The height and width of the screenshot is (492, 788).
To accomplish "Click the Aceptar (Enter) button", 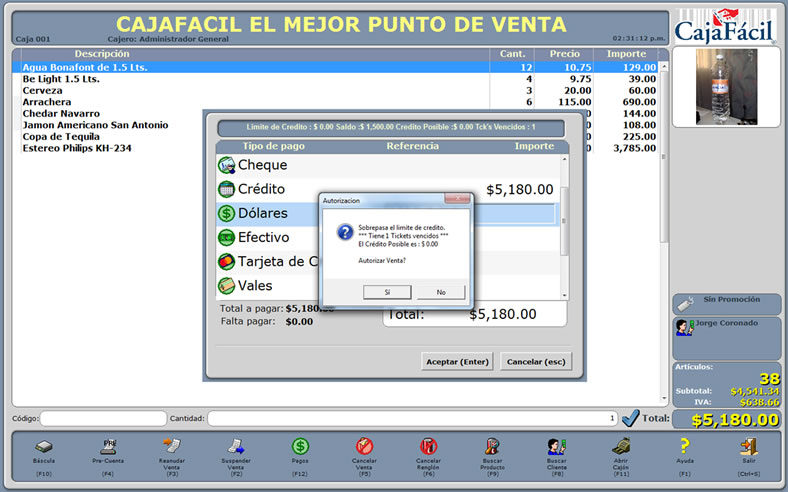I will coord(459,361).
